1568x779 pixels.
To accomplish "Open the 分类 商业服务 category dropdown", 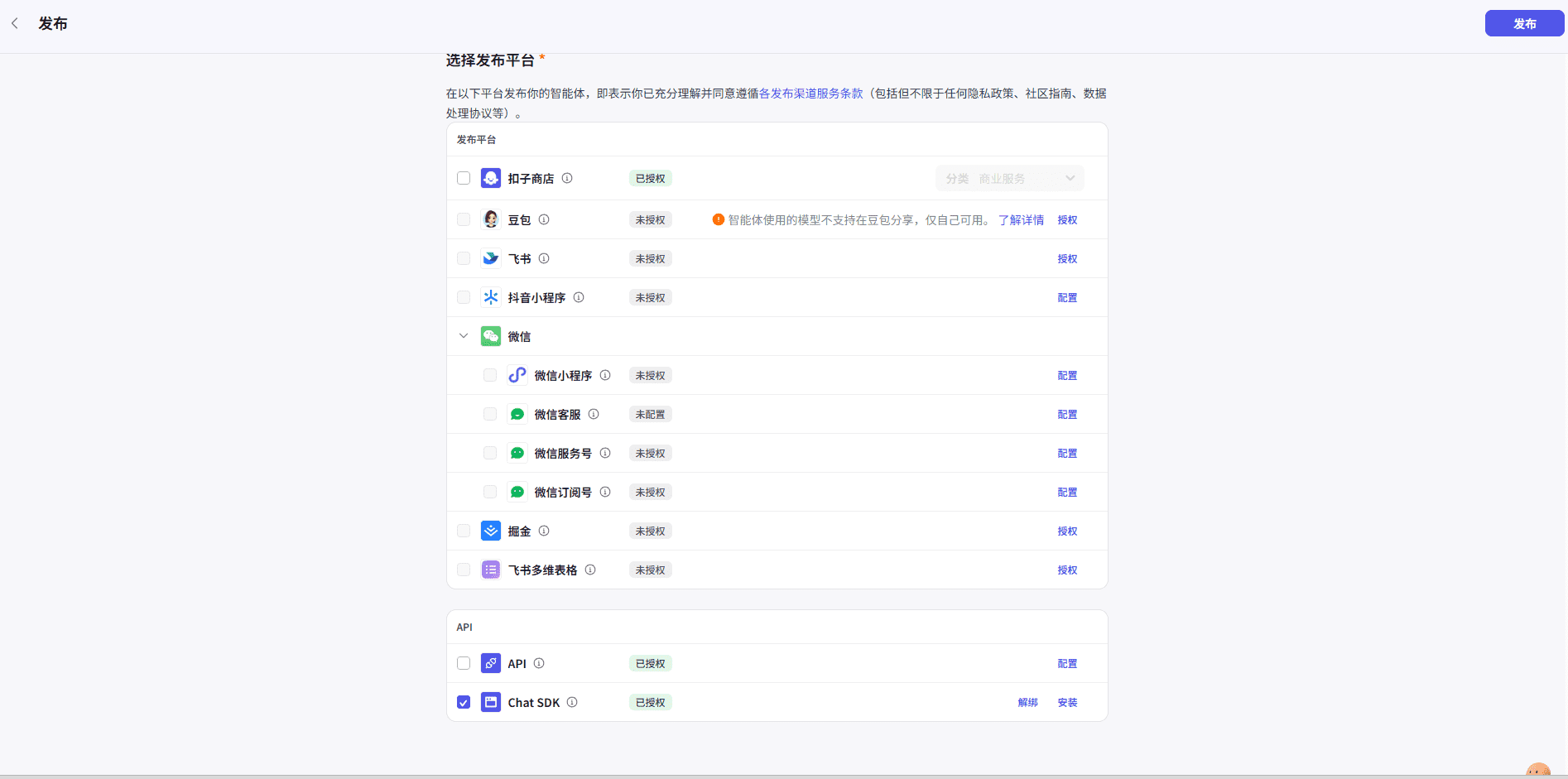I will (1009, 179).
